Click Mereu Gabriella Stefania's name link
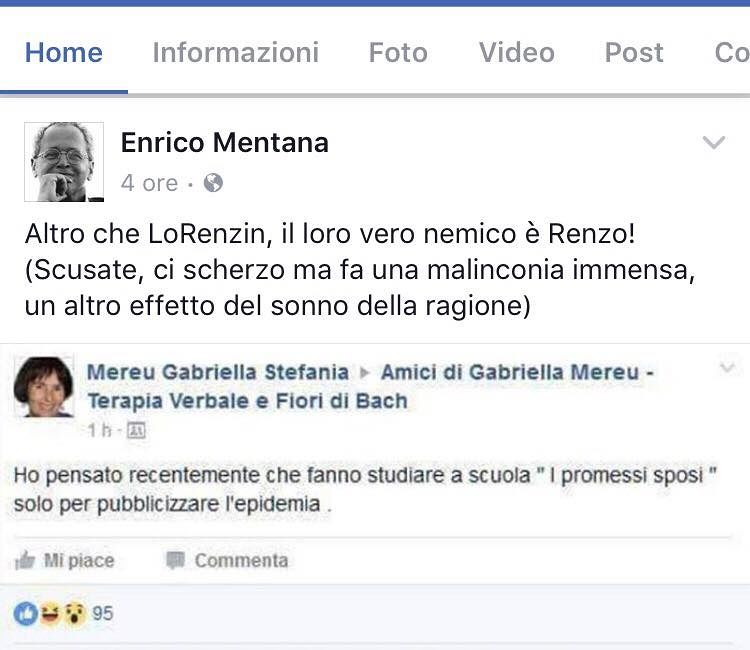This screenshot has width=750, height=650. [218, 372]
